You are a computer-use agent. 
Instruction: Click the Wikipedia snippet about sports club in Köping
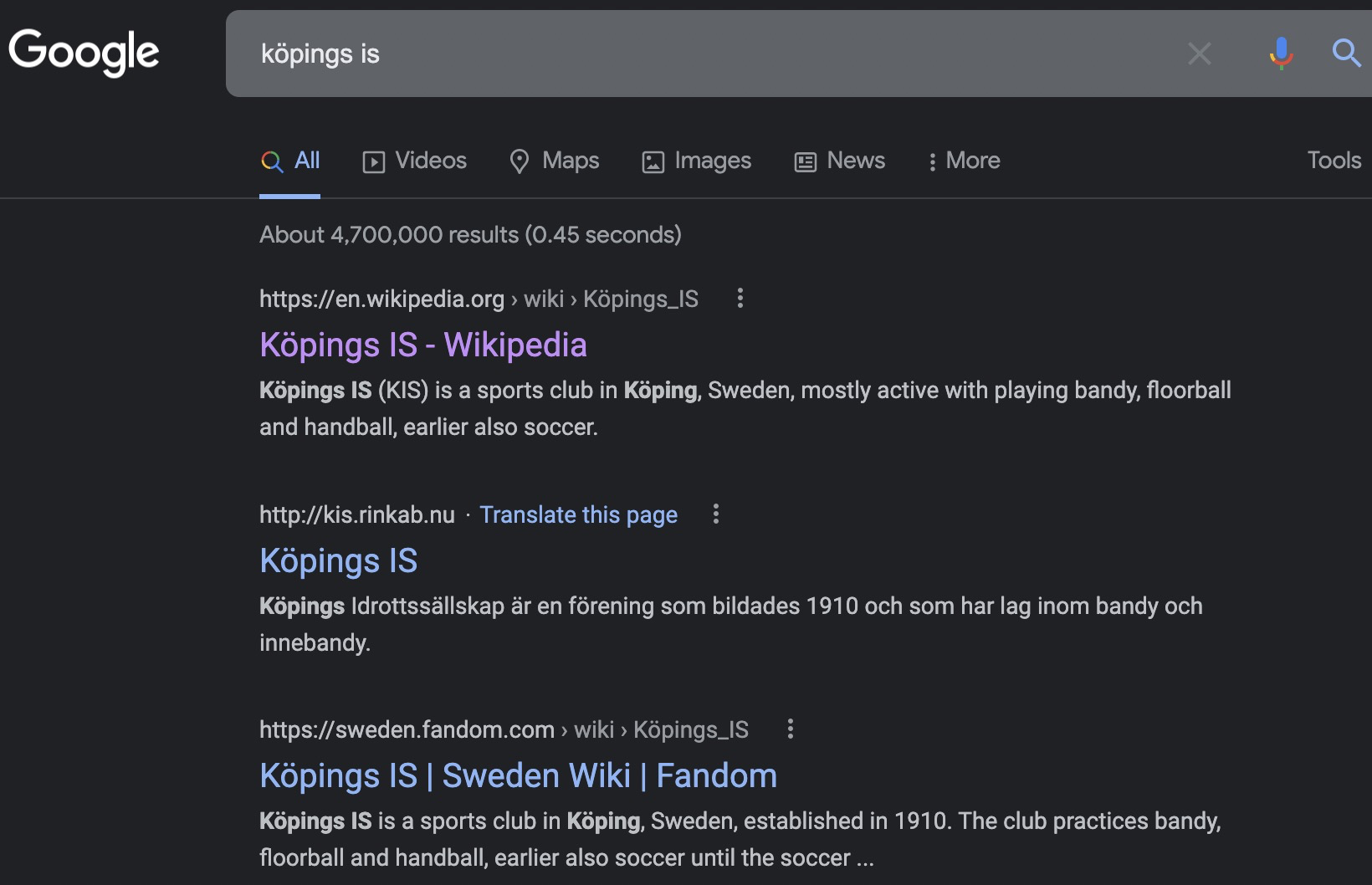coord(745,408)
